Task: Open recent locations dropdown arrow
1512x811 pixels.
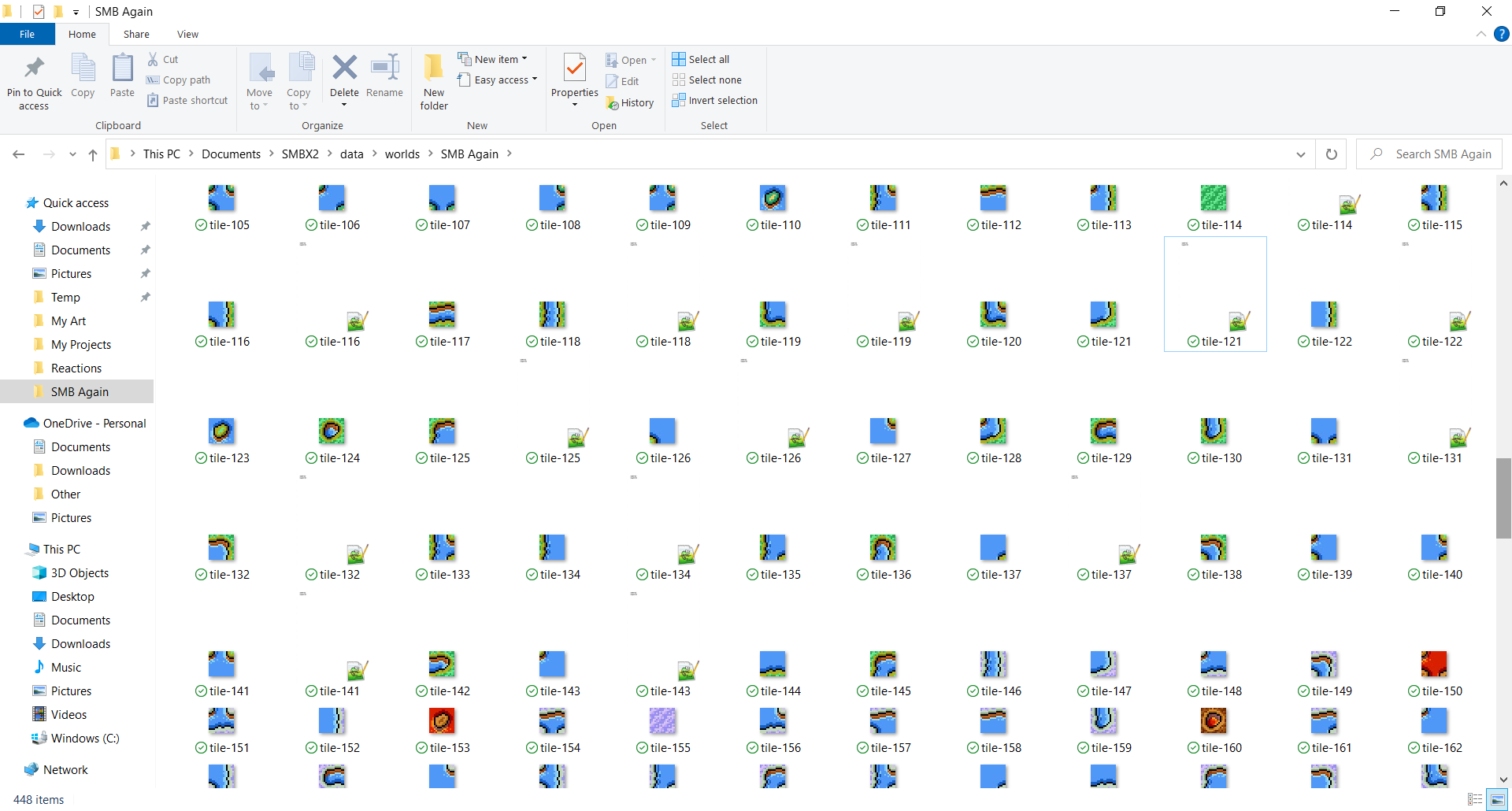Action: tap(72, 154)
